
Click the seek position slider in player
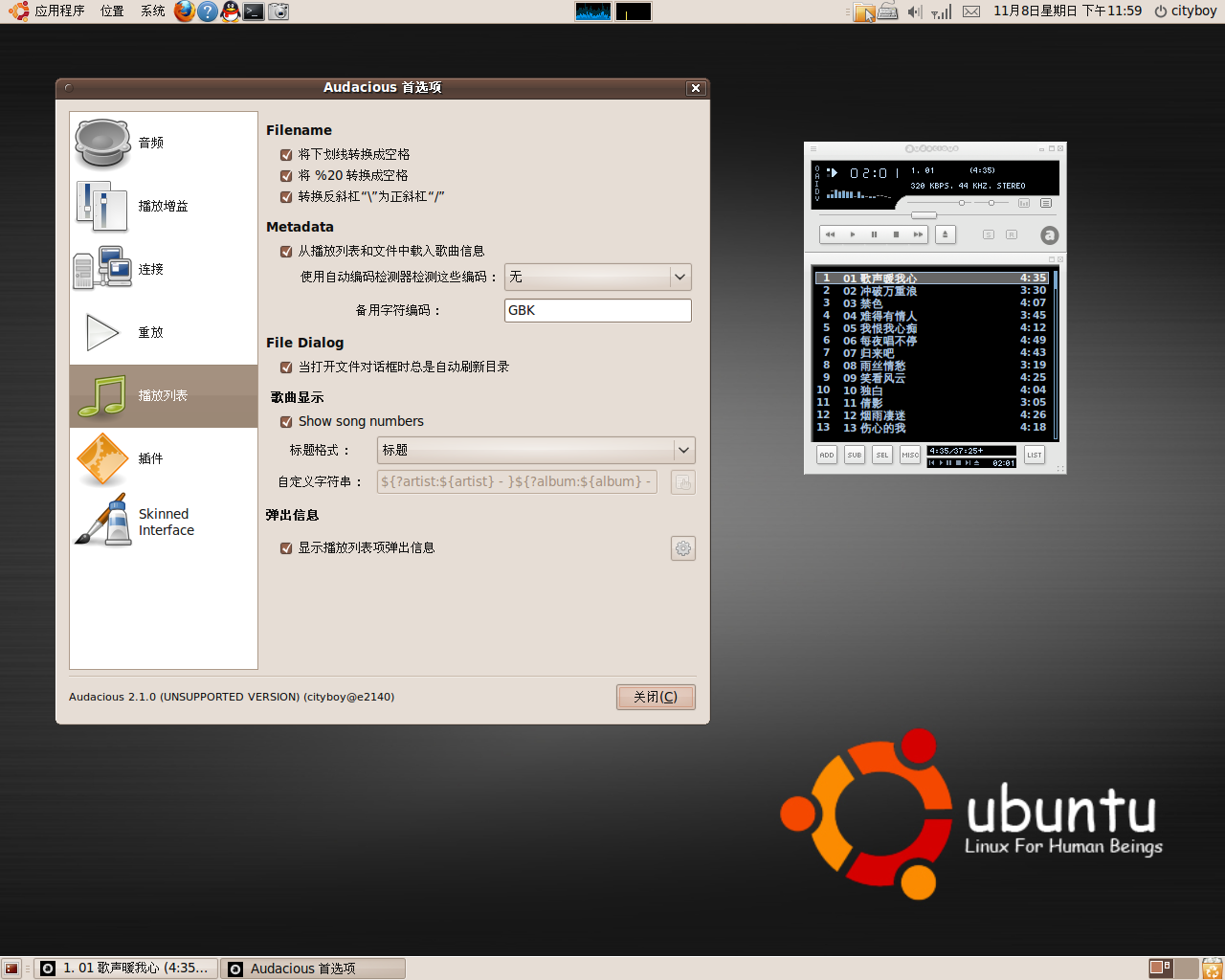coord(924,215)
